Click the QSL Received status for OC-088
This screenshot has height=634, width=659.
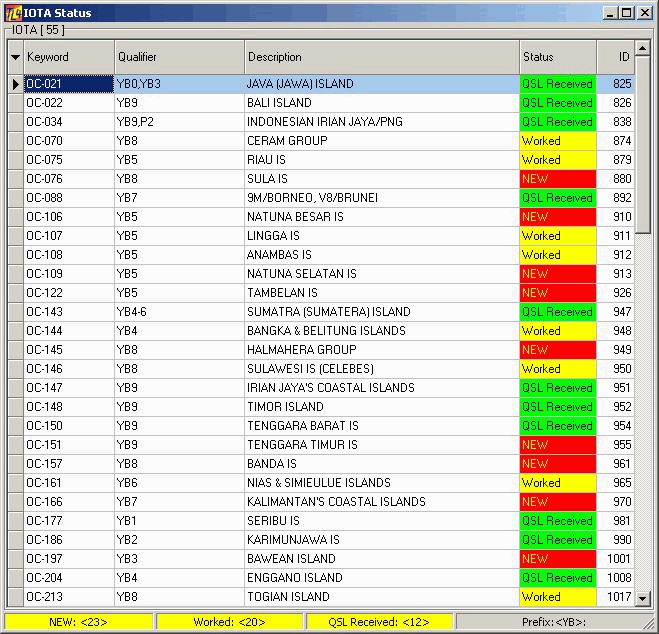coord(558,198)
